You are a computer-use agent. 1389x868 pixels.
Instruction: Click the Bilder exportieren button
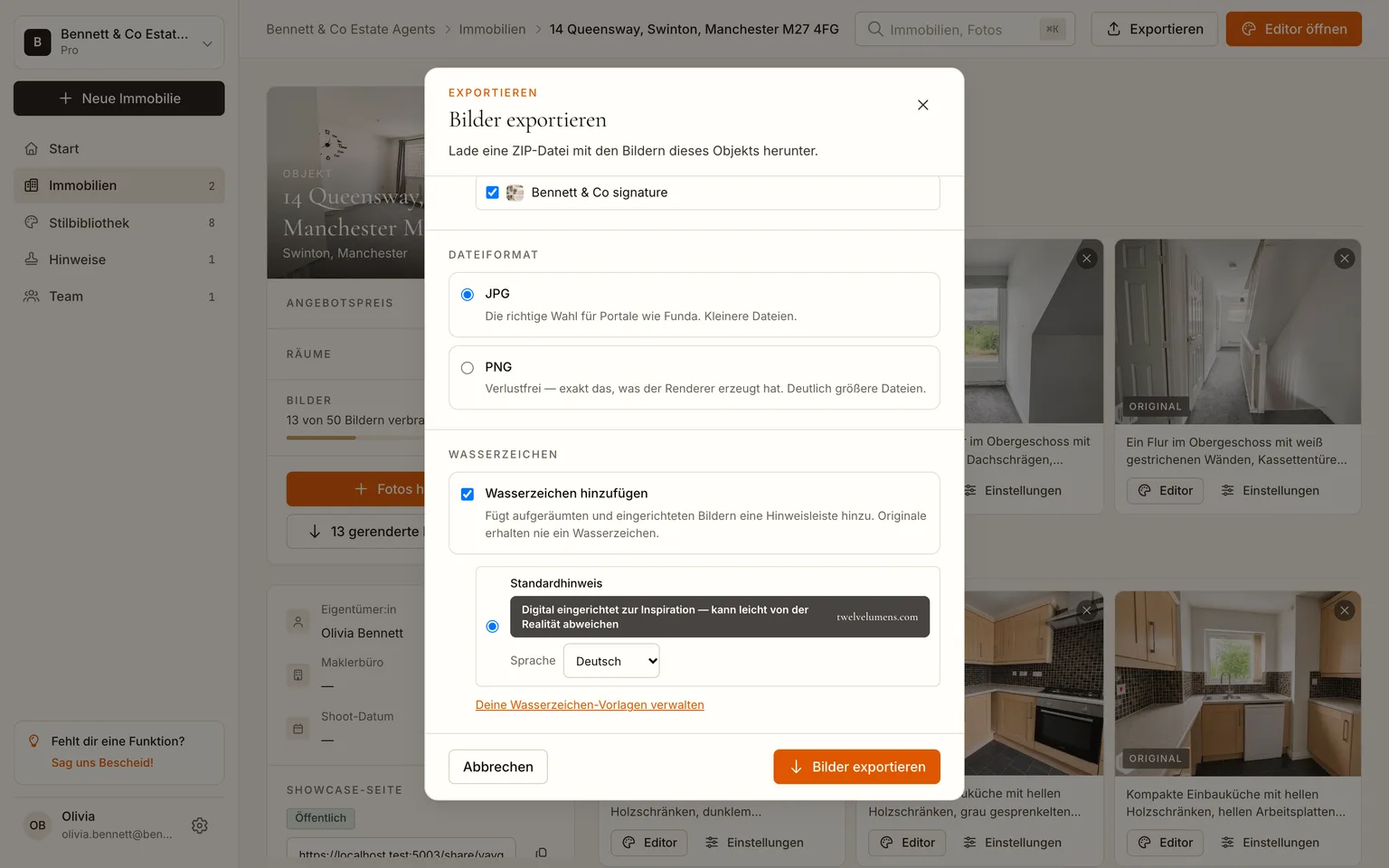click(856, 767)
